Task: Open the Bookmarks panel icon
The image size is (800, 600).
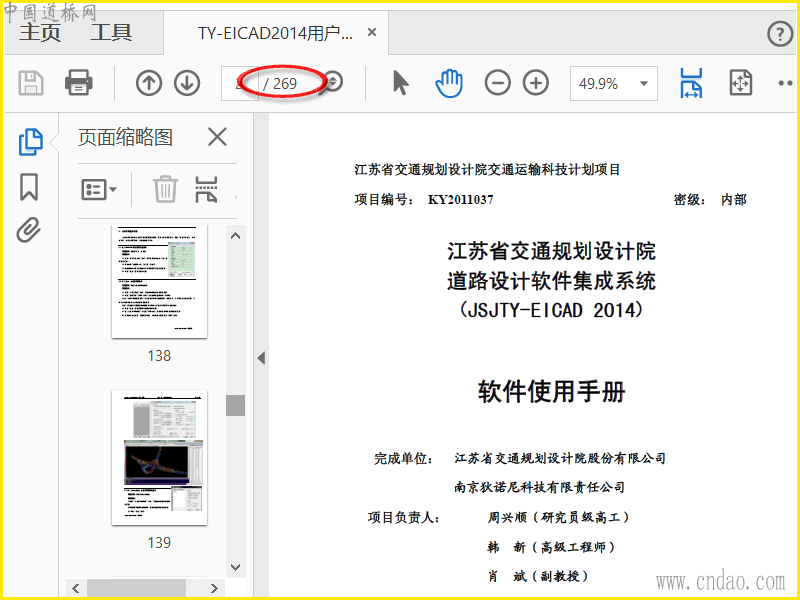Action: pos(29,187)
